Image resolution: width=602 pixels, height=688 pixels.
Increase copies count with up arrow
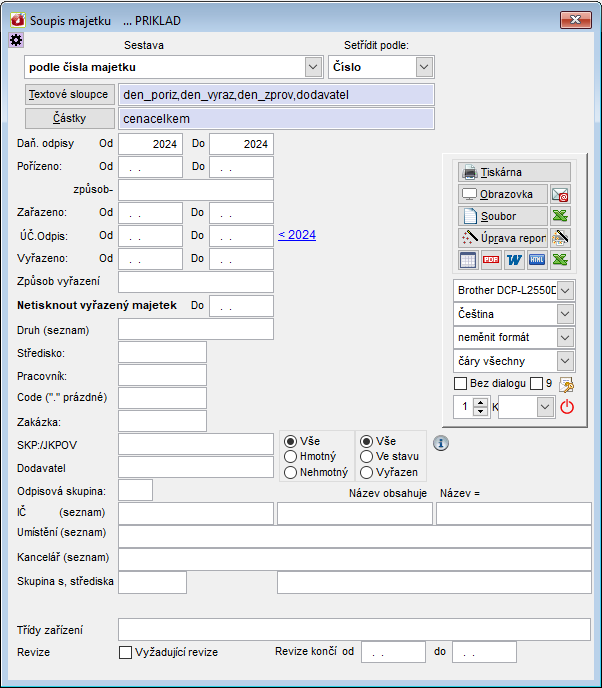480,403
